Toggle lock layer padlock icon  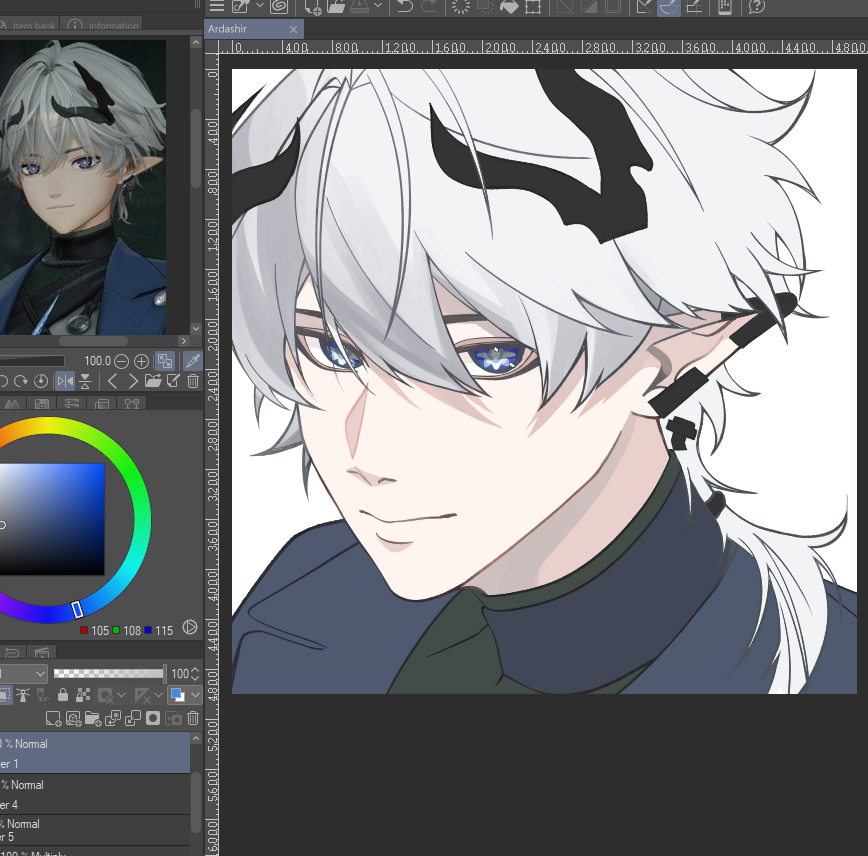tap(63, 694)
